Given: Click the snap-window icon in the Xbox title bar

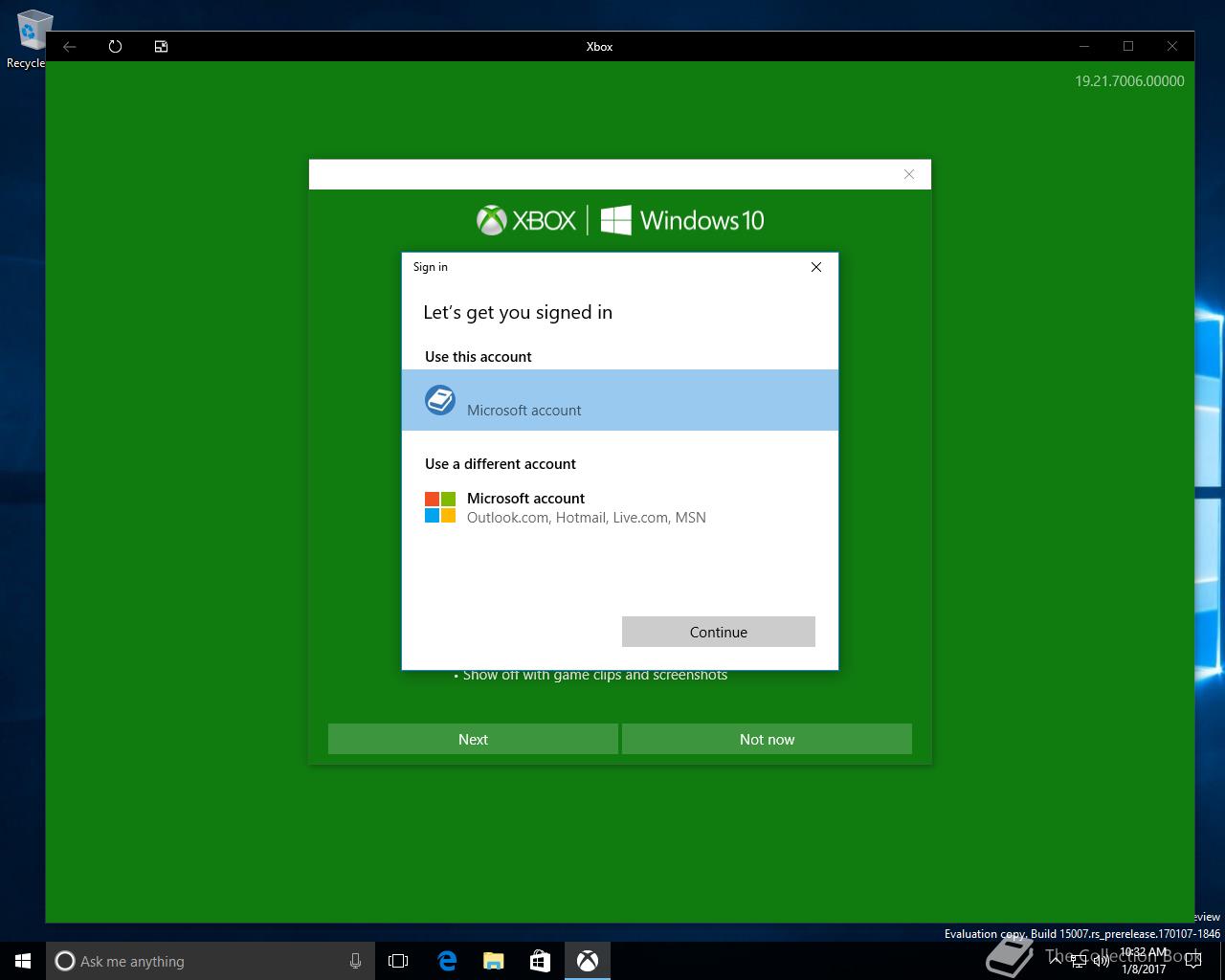Looking at the screenshot, I should [x=161, y=46].
